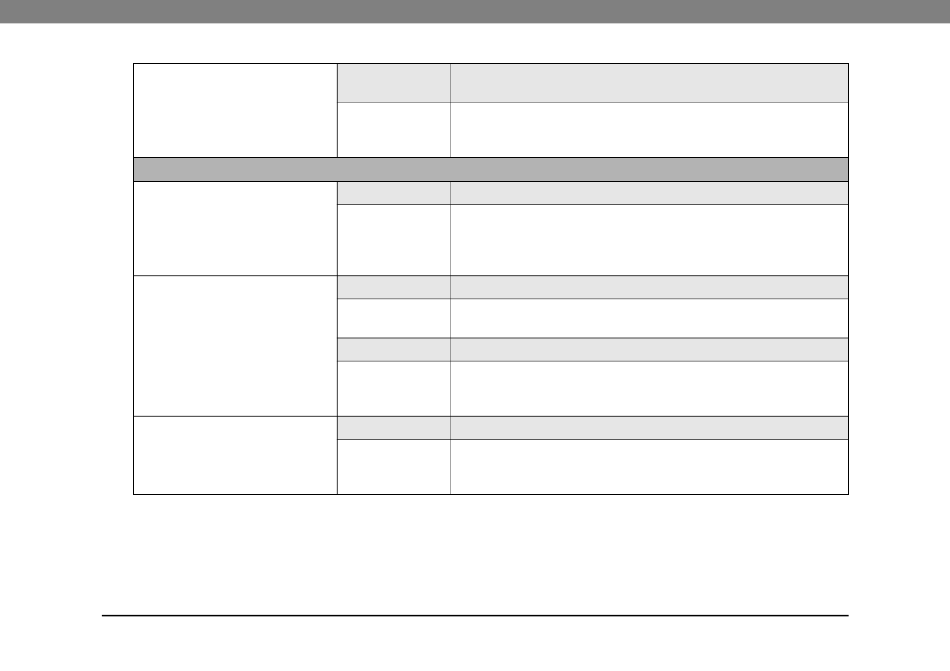Select white narrow cell in second table section
The height and width of the screenshot is (671, 950).
click(x=394, y=240)
